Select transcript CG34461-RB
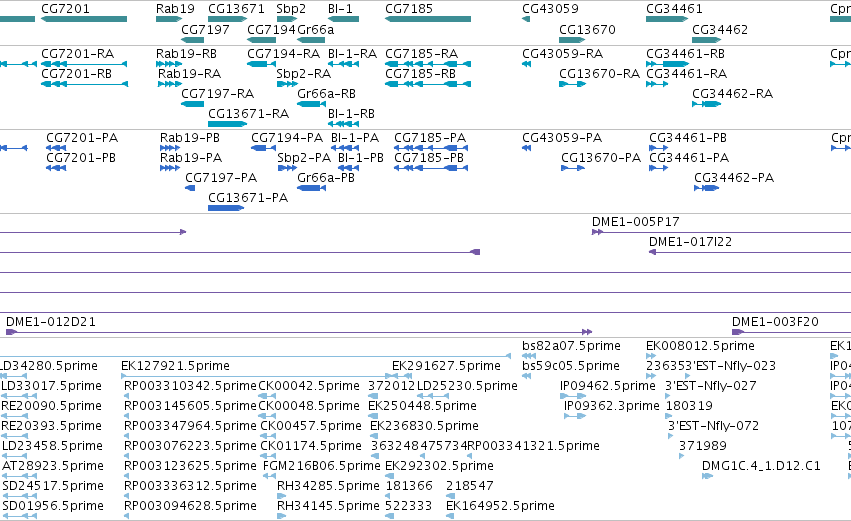 tap(668, 64)
